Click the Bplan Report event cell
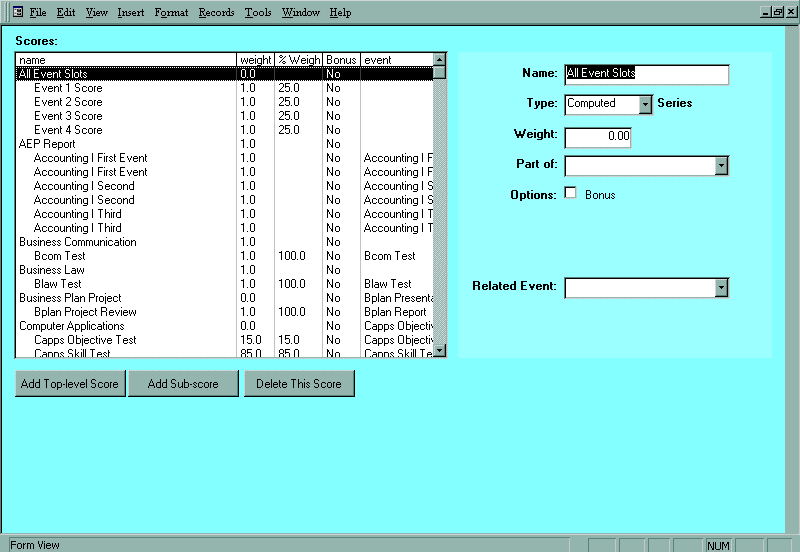This screenshot has width=800, height=552. [x=395, y=312]
